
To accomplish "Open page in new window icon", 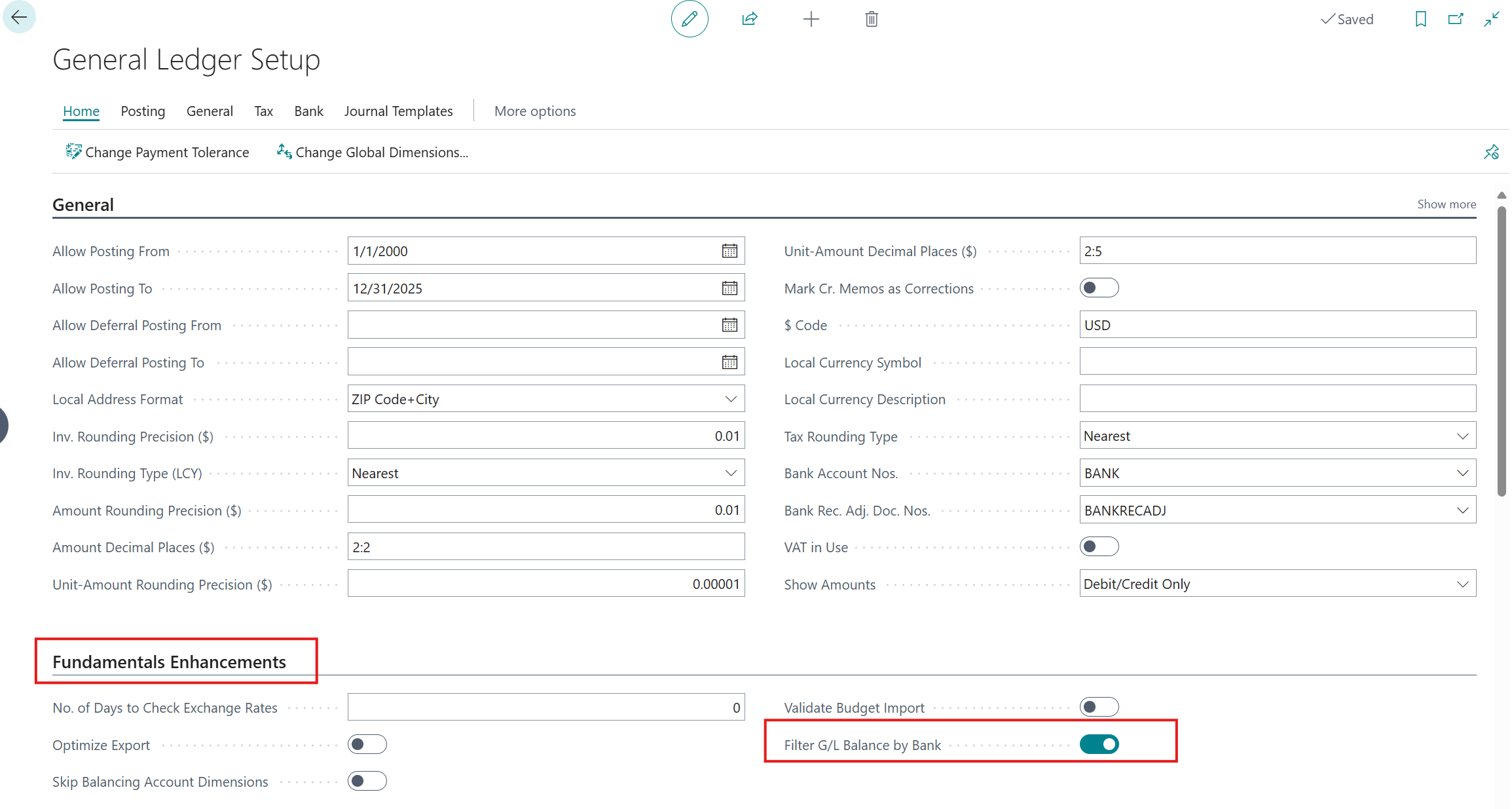I will click(1456, 19).
